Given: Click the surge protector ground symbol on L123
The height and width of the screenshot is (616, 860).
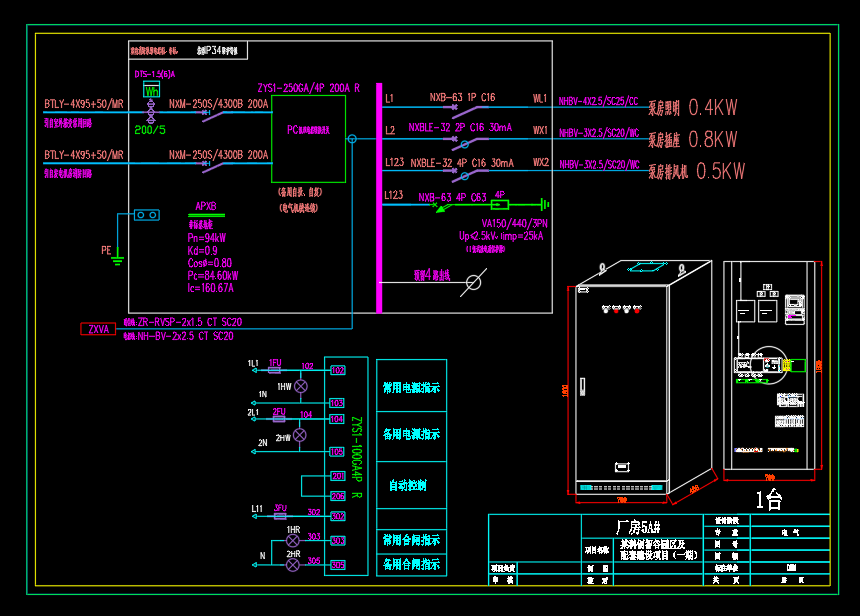Looking at the screenshot, I should [543, 203].
